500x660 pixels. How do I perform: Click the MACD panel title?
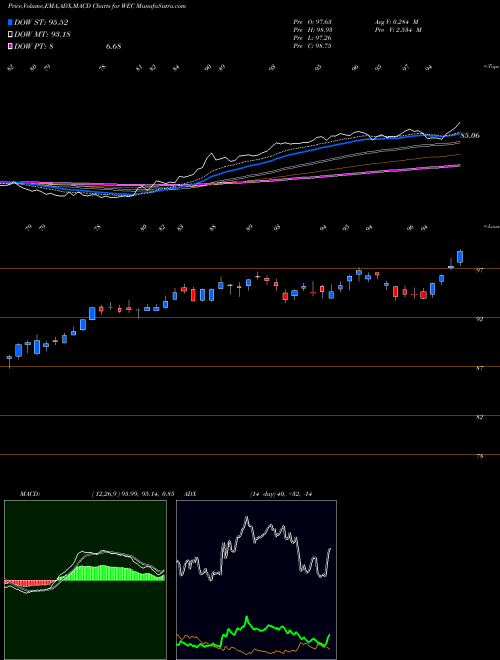point(30,494)
